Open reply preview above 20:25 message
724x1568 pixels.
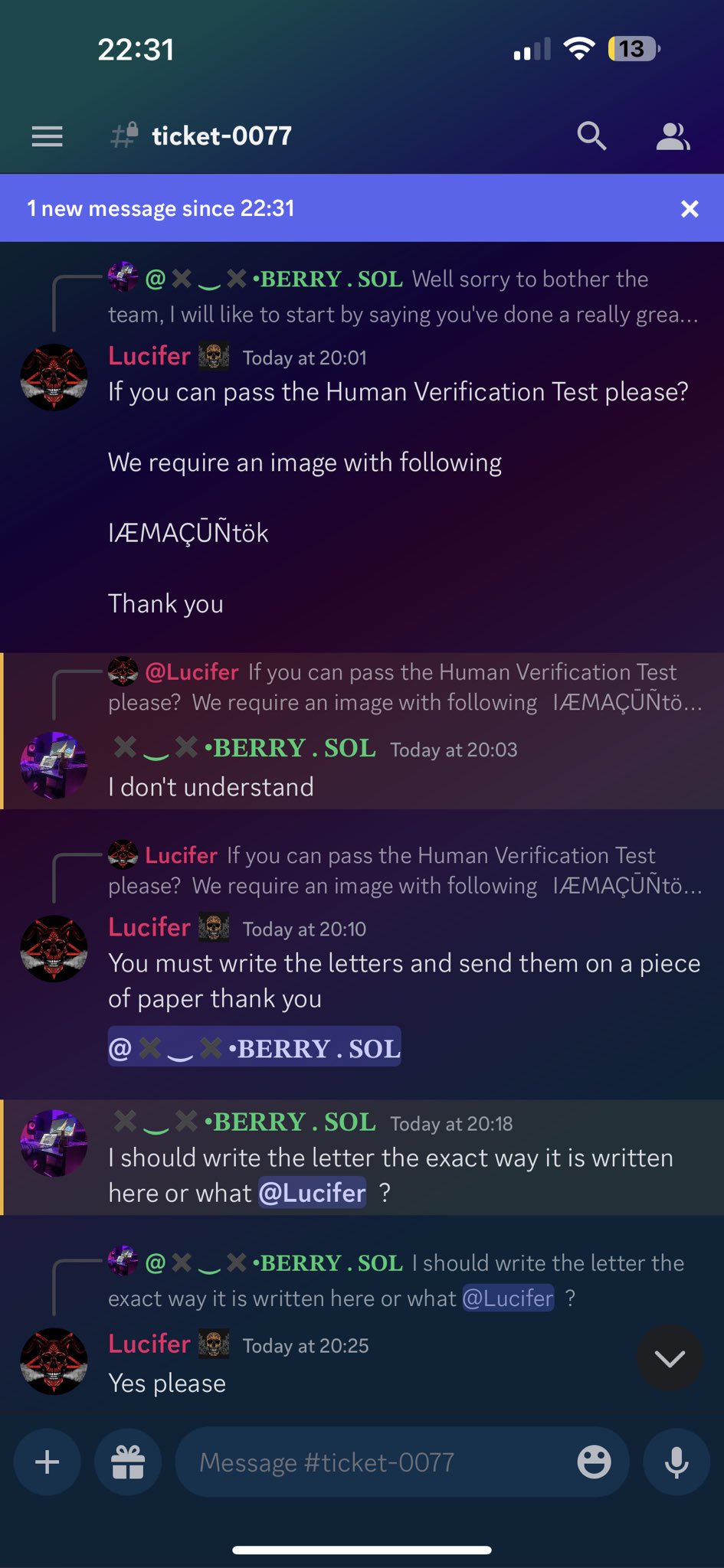(404, 1280)
